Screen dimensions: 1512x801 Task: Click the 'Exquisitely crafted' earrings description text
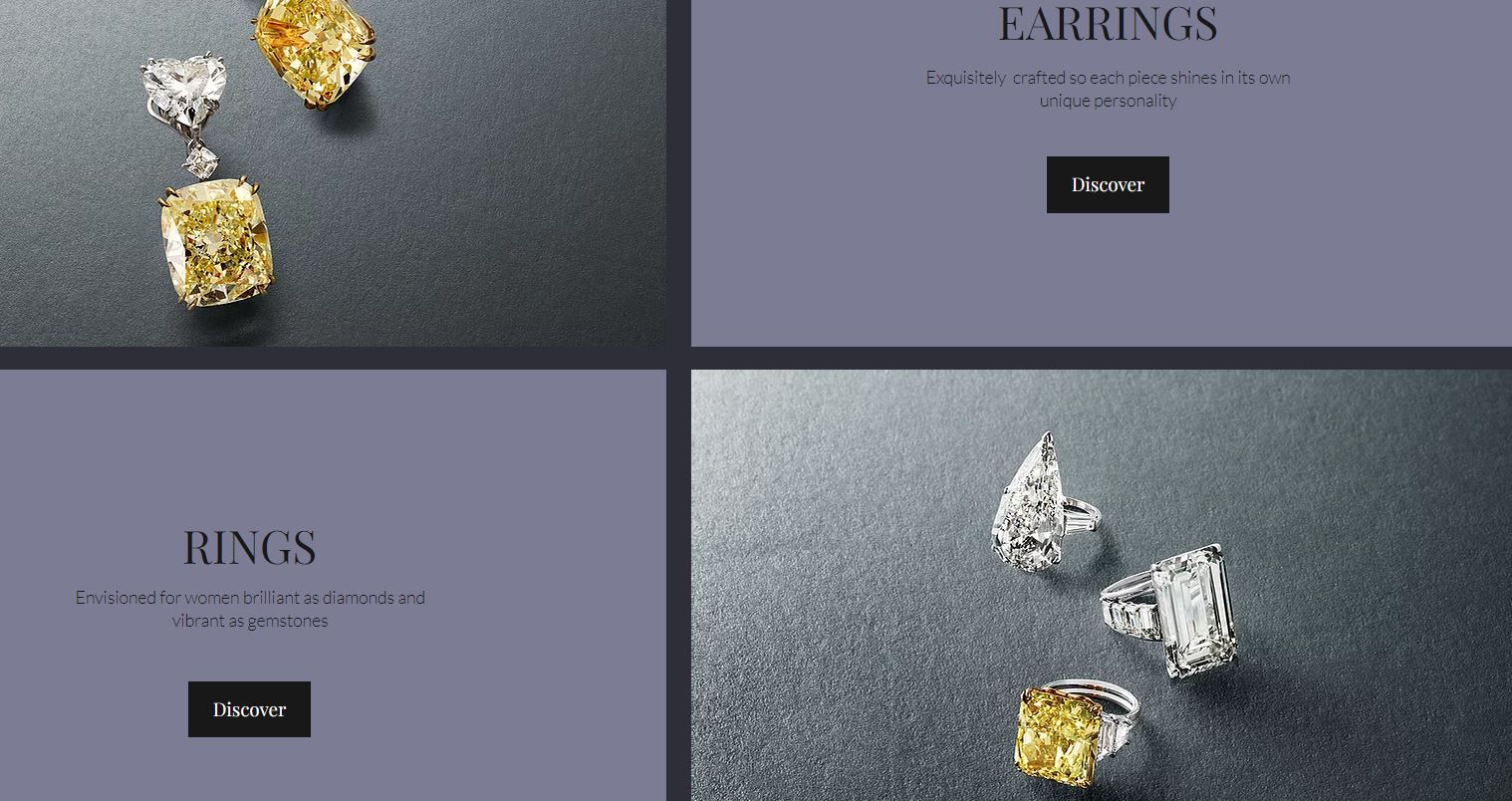tap(1108, 89)
